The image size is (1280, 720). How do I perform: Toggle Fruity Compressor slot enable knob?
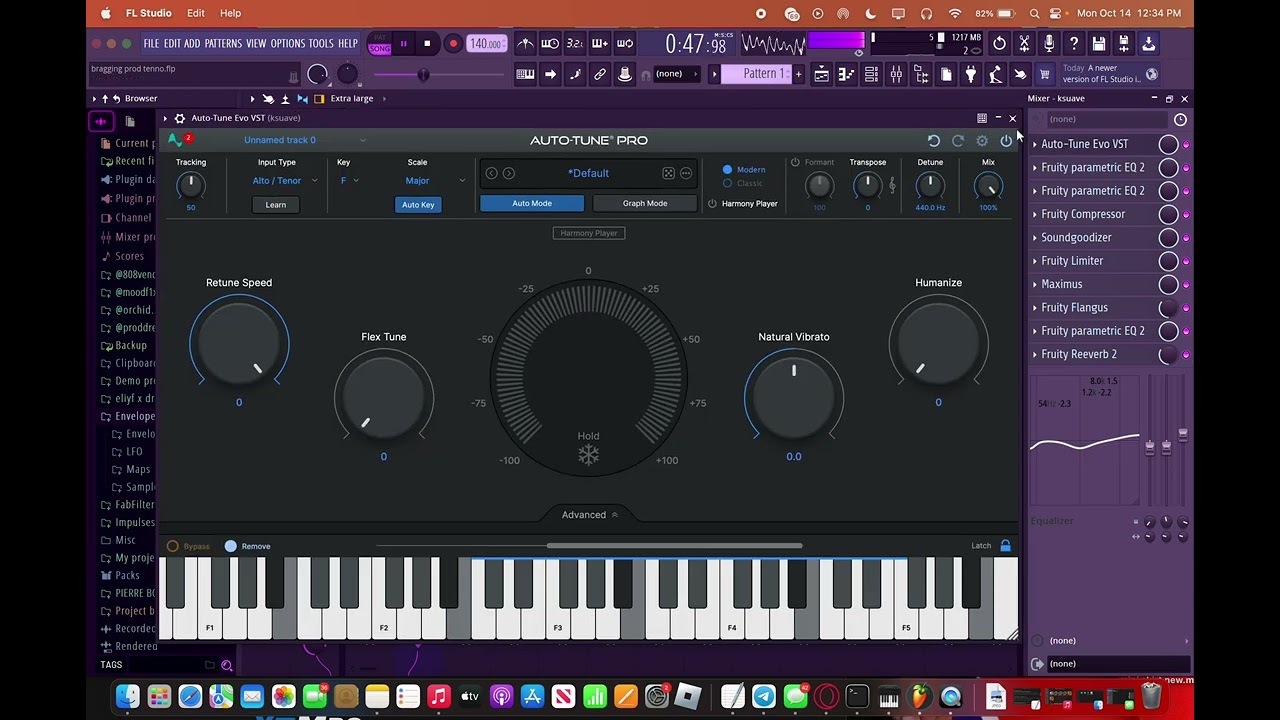pos(1168,214)
